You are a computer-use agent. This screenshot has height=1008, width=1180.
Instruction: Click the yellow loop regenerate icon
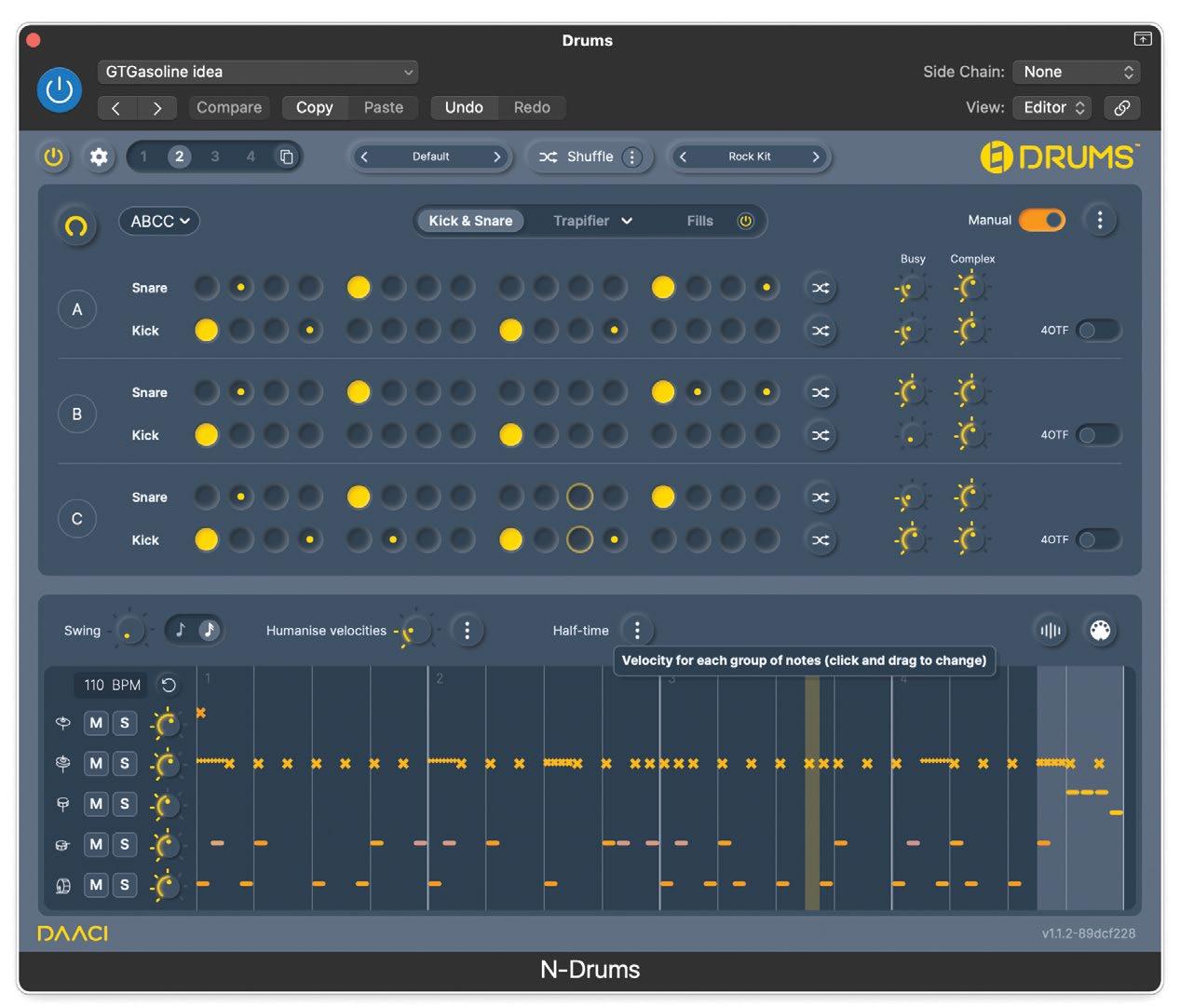pos(76,225)
